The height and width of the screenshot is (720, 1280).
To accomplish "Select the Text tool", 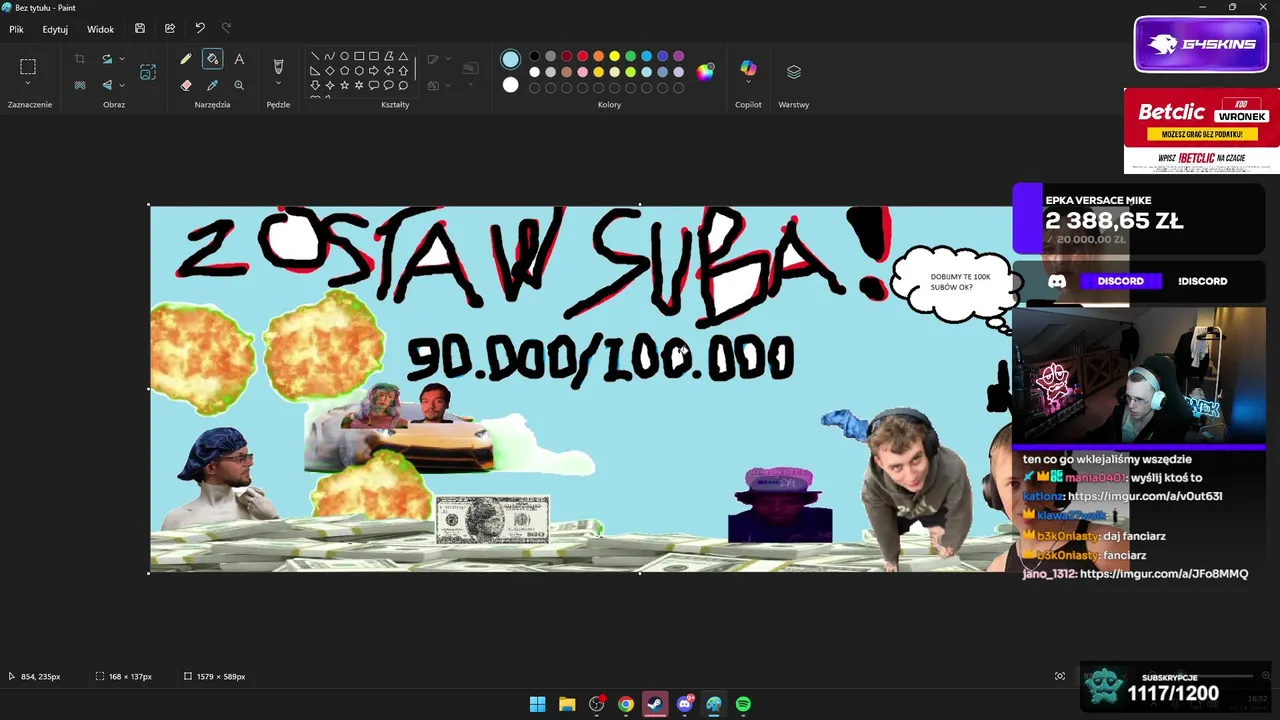I will pyautogui.click(x=239, y=59).
